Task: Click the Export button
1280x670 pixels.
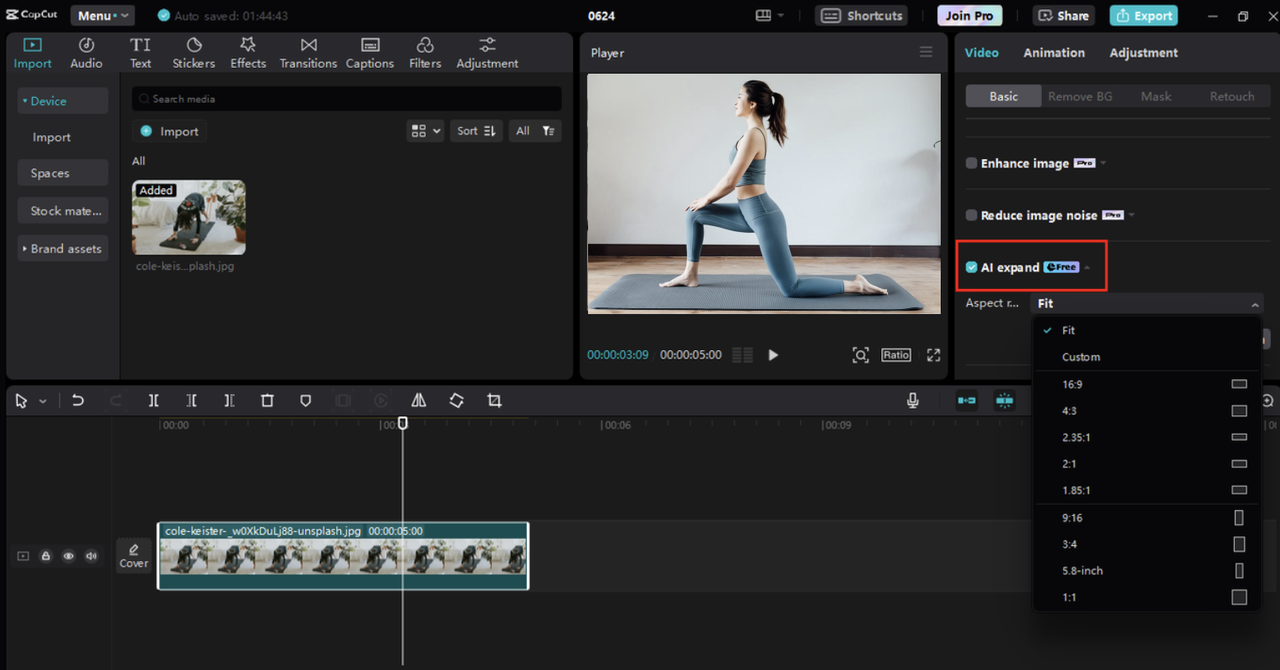Action: (x=1143, y=16)
